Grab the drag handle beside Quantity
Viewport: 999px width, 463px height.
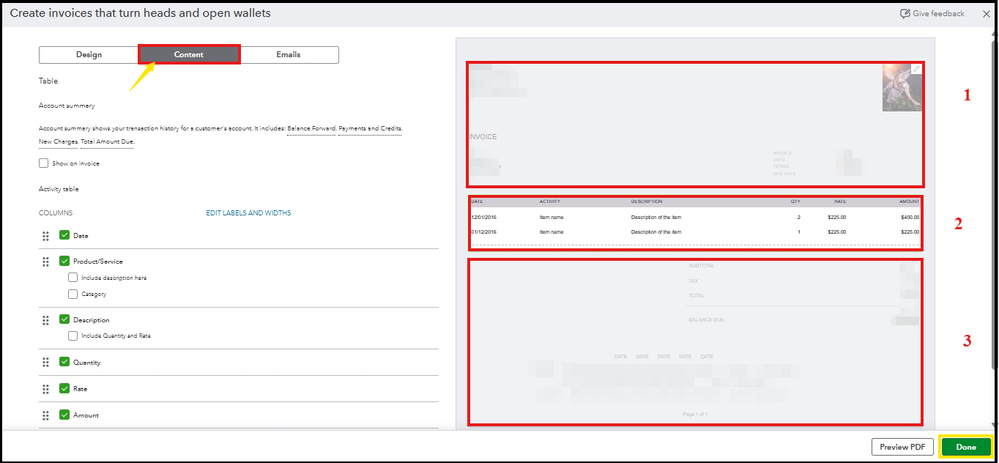click(x=46, y=362)
